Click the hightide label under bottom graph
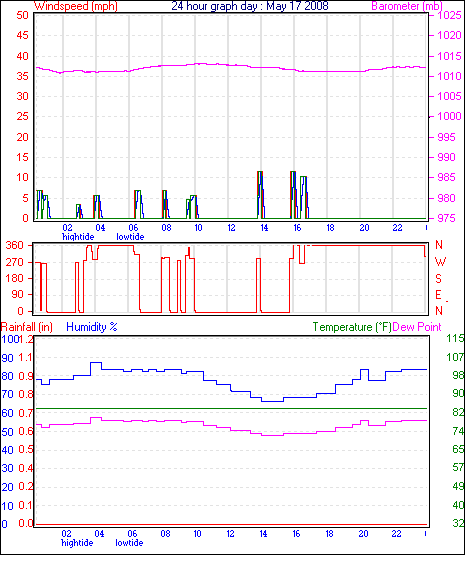 77,543
